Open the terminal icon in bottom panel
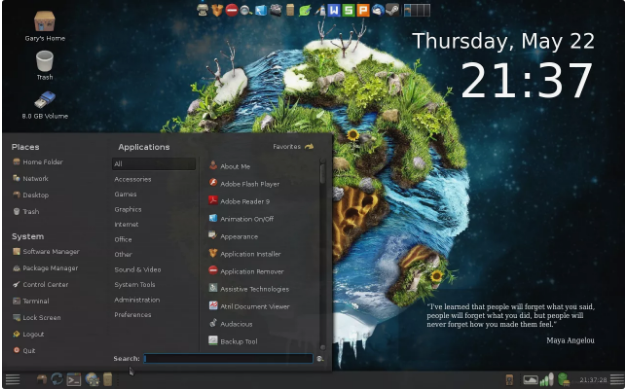The width and height of the screenshot is (628, 389). point(74,379)
